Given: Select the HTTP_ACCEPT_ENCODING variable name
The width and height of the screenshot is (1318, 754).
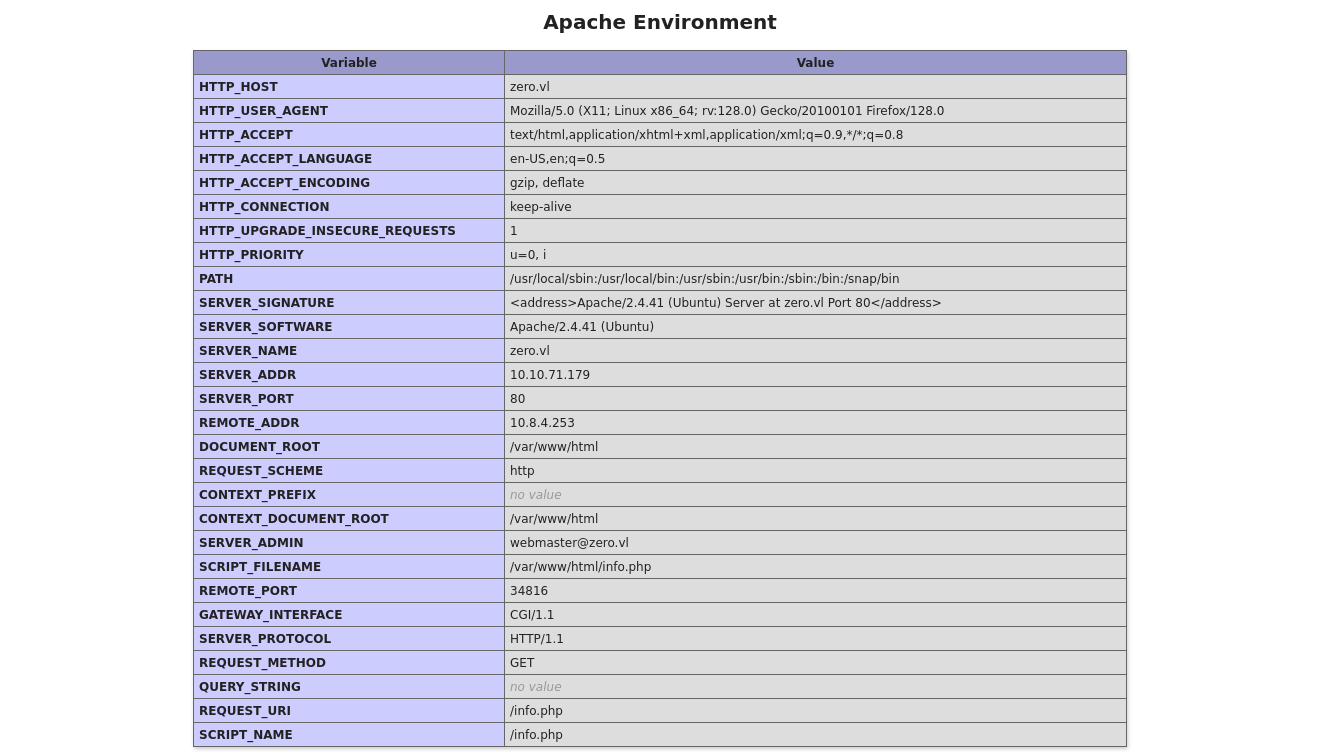Looking at the screenshot, I should pyautogui.click(x=284, y=183).
